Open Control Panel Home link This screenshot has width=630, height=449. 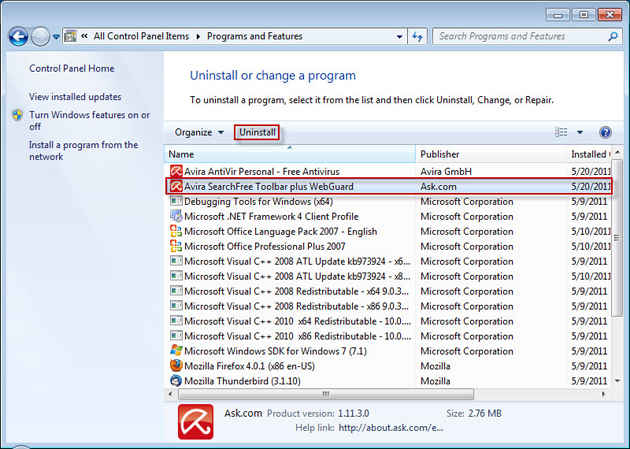(72, 69)
